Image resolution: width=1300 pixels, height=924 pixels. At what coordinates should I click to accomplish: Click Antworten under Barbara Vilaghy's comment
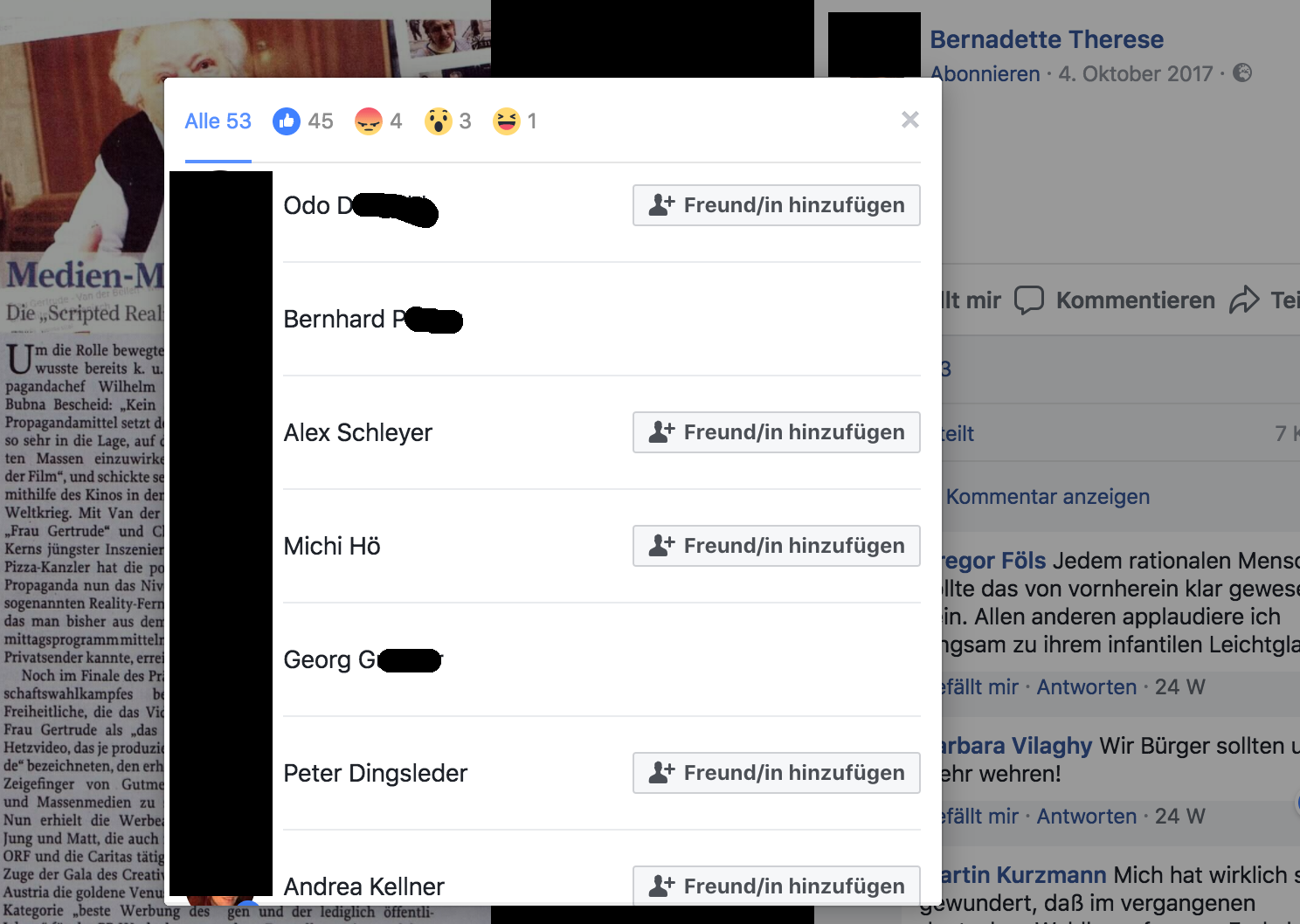(1087, 816)
